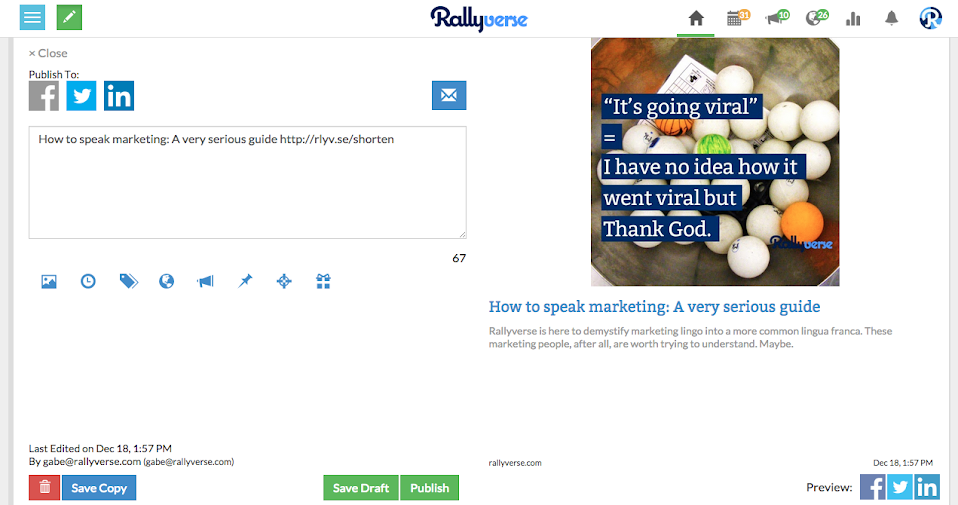Click the Rallyverse logo
The height and width of the screenshot is (505, 958).
click(x=479, y=19)
